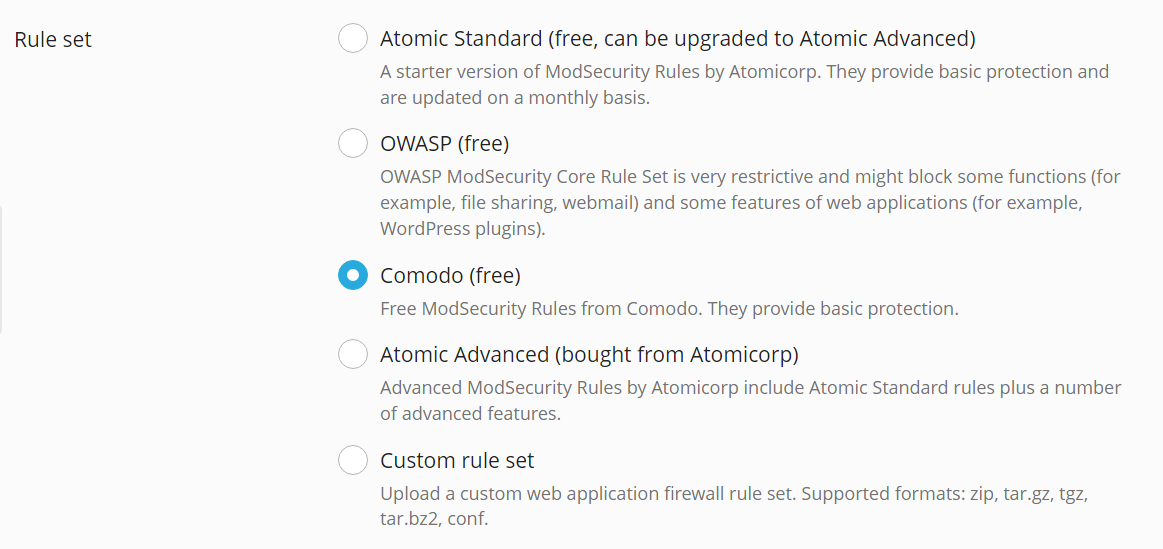Viewport: 1163px width, 549px height.
Task: Pick the Custom rule set radio button
Action: (353, 460)
